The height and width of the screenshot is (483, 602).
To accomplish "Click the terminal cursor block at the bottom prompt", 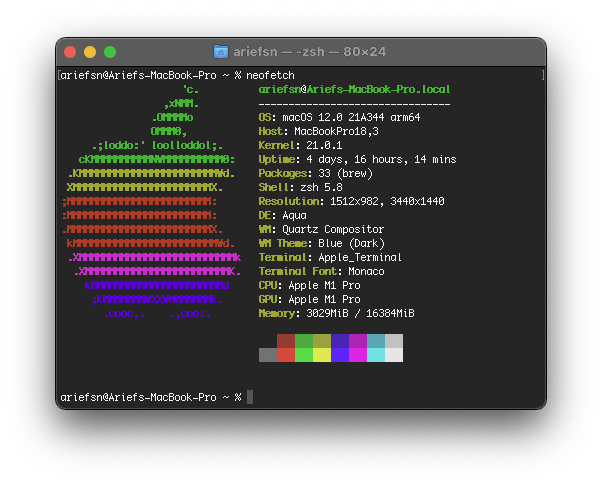I will (x=250, y=397).
